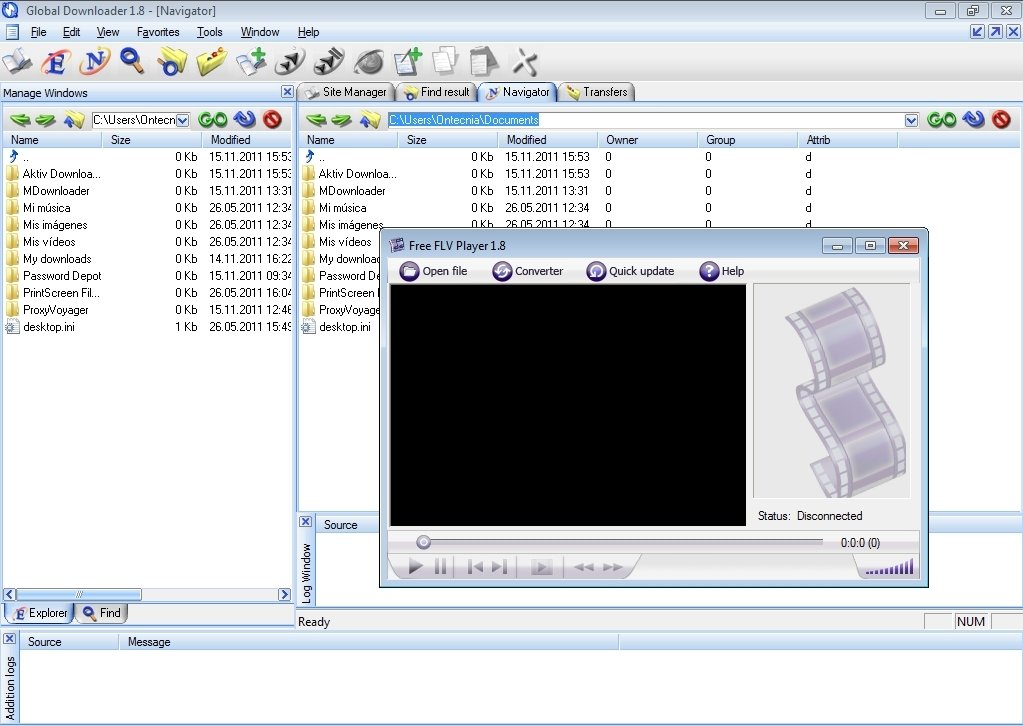Open the Window menu
Image resolution: width=1023 pixels, height=726 pixels.
point(260,32)
